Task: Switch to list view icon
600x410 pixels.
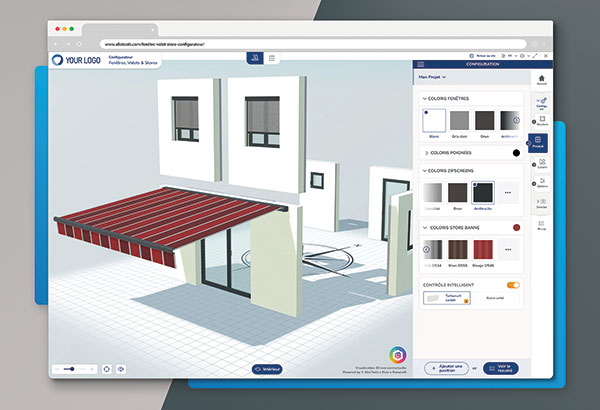Action: click(x=272, y=59)
